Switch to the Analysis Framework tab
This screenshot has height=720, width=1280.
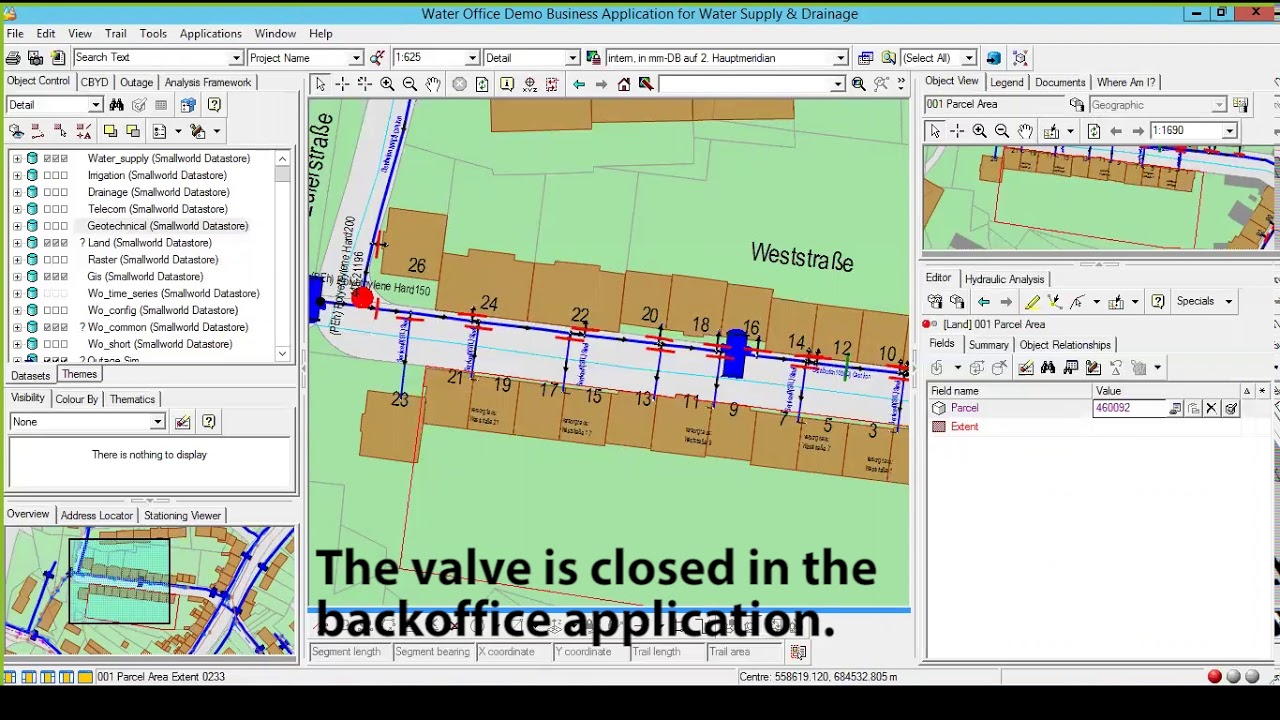(208, 83)
